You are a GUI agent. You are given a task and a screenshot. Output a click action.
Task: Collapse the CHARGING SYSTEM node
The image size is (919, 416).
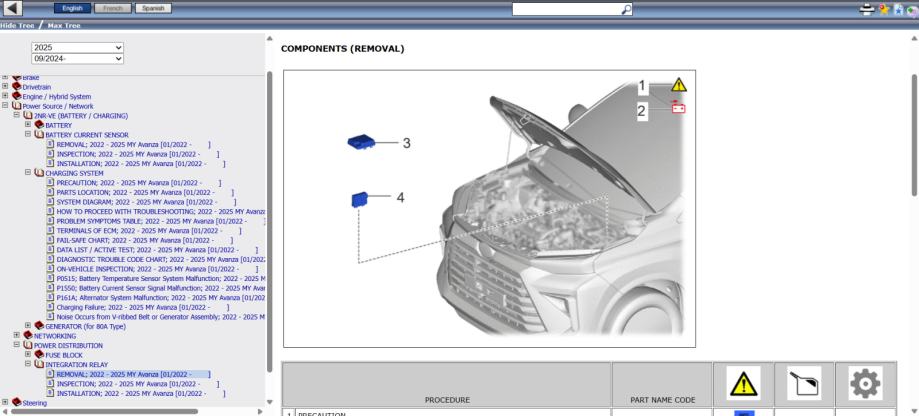pos(28,173)
